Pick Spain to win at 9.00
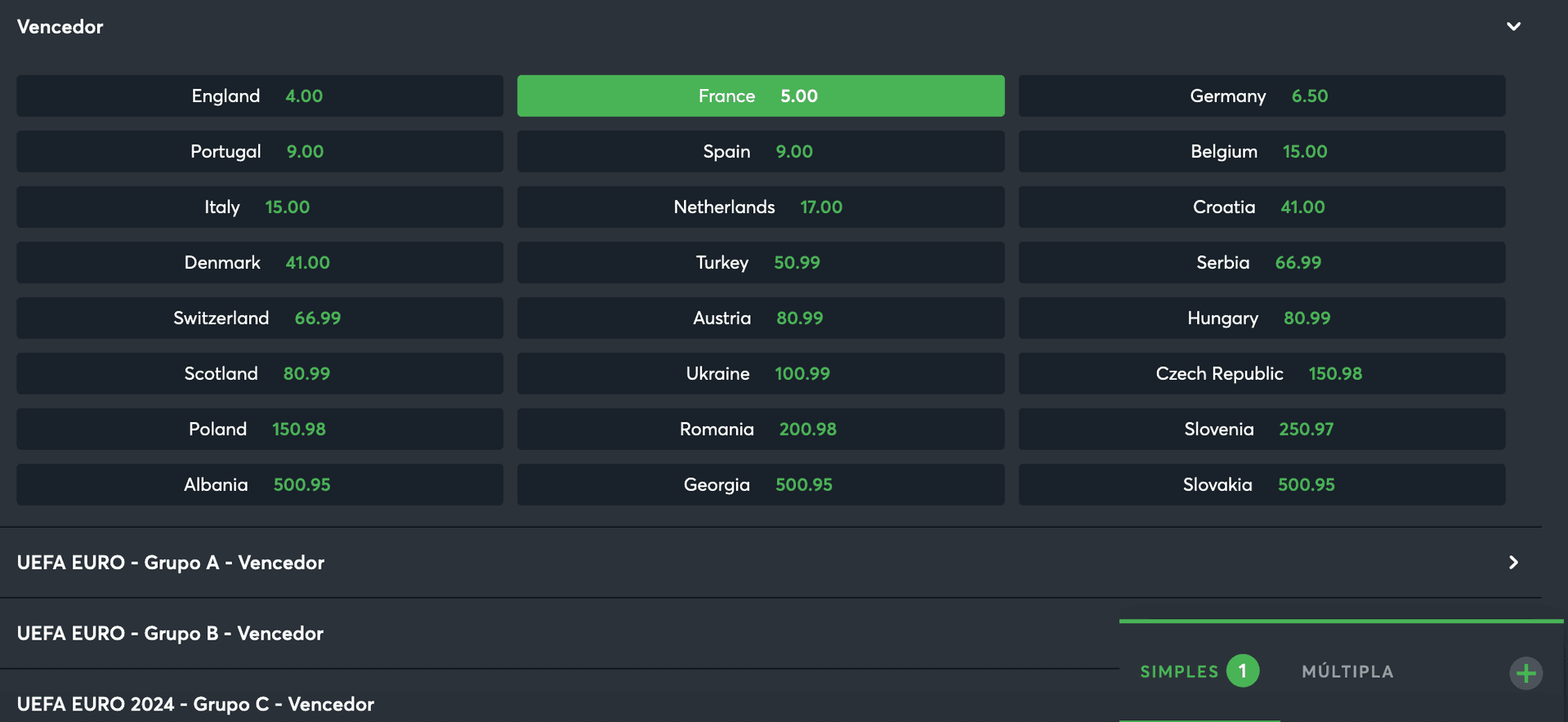 click(x=761, y=151)
